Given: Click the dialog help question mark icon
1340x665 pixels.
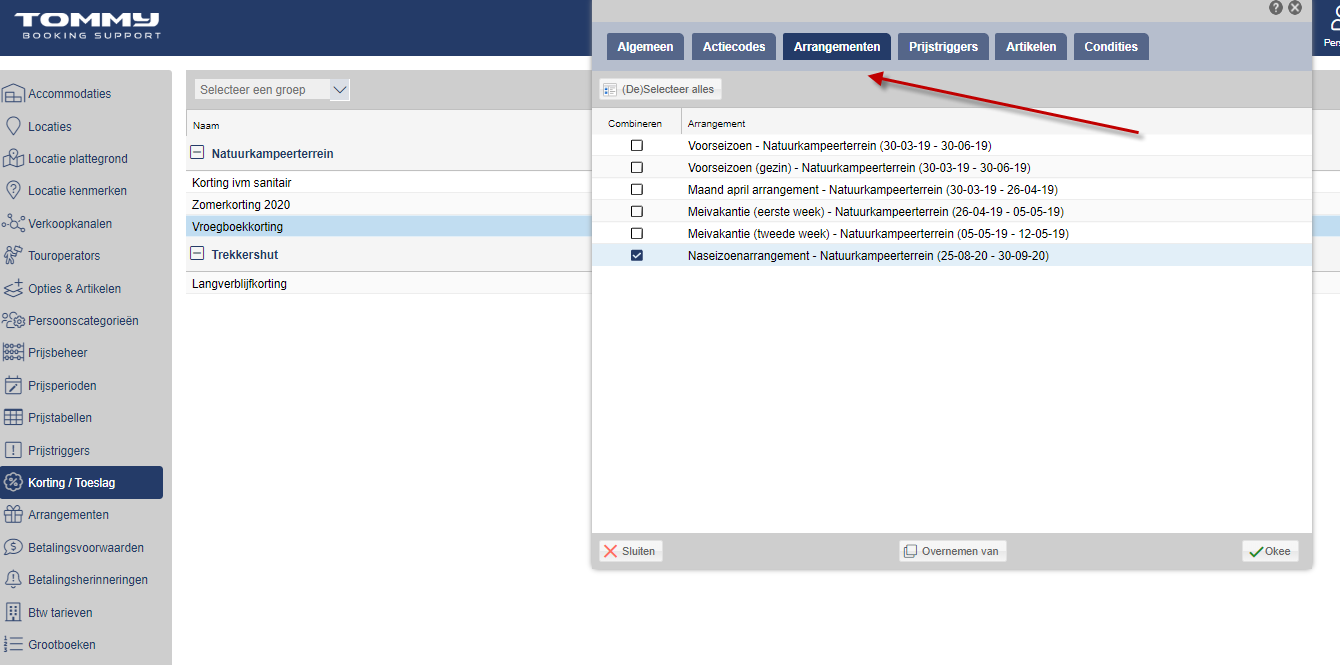Looking at the screenshot, I should pos(1276,7).
